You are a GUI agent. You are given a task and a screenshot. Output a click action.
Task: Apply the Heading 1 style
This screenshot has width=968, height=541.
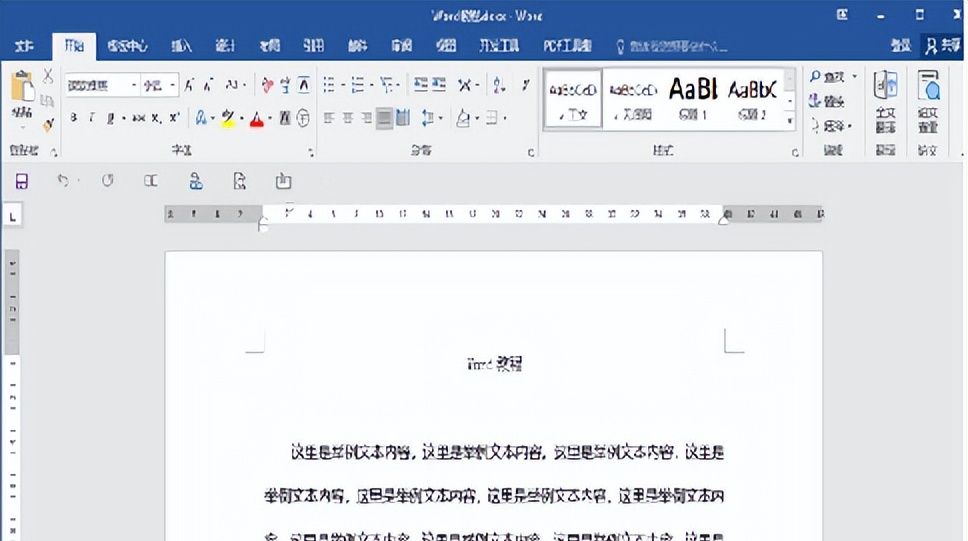pos(693,99)
